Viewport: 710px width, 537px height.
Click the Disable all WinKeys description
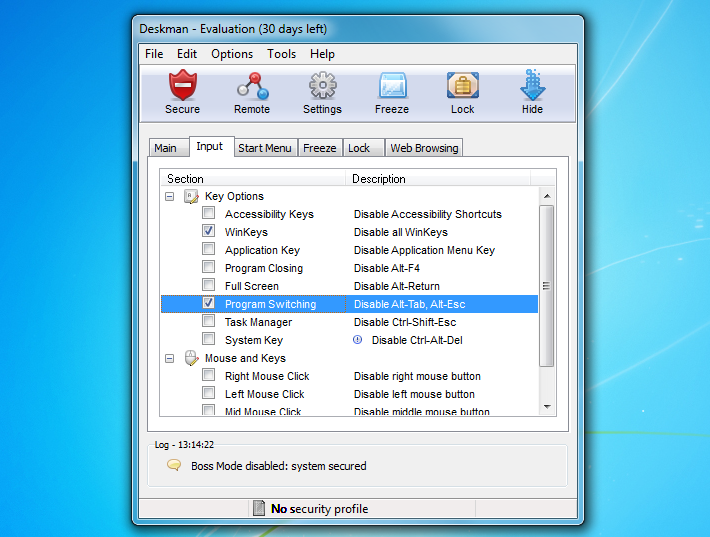(400, 232)
